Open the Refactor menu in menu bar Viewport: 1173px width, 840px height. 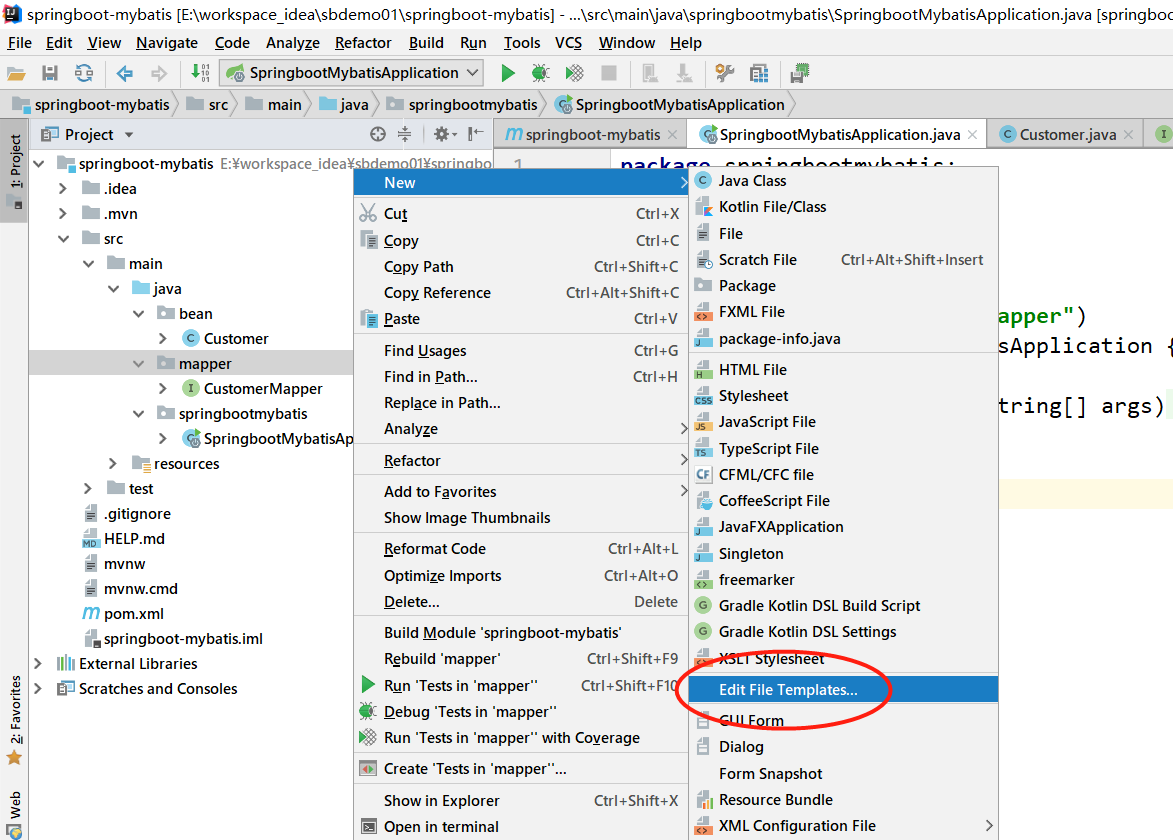363,43
